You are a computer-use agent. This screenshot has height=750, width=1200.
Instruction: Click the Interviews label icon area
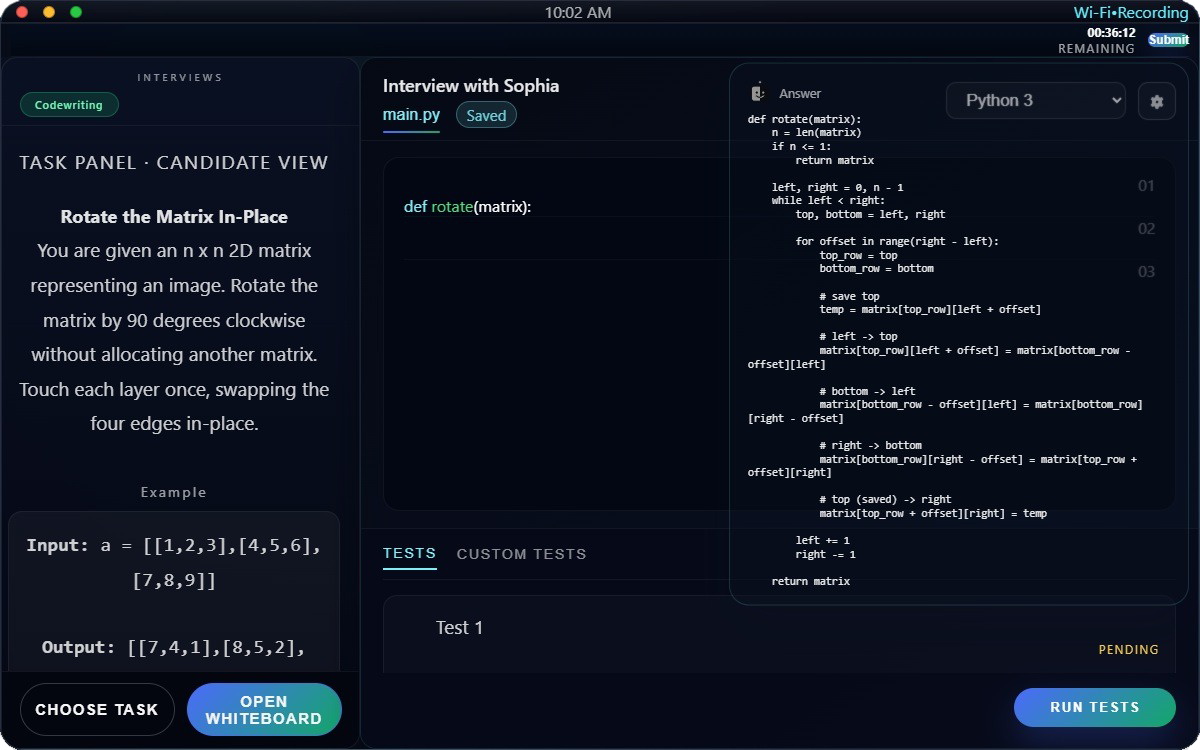coord(178,77)
